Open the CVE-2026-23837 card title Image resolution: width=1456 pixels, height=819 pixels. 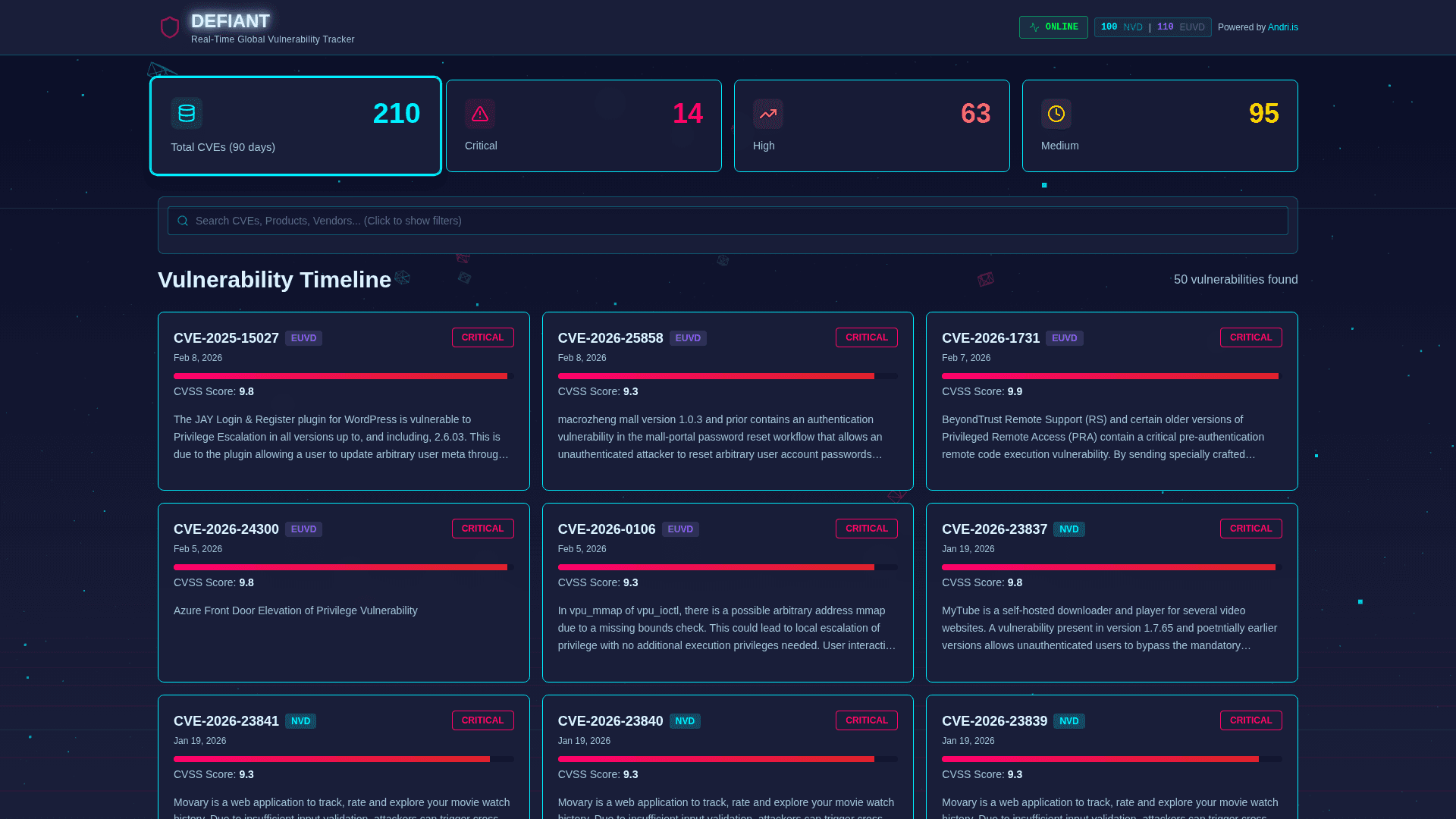click(x=994, y=529)
